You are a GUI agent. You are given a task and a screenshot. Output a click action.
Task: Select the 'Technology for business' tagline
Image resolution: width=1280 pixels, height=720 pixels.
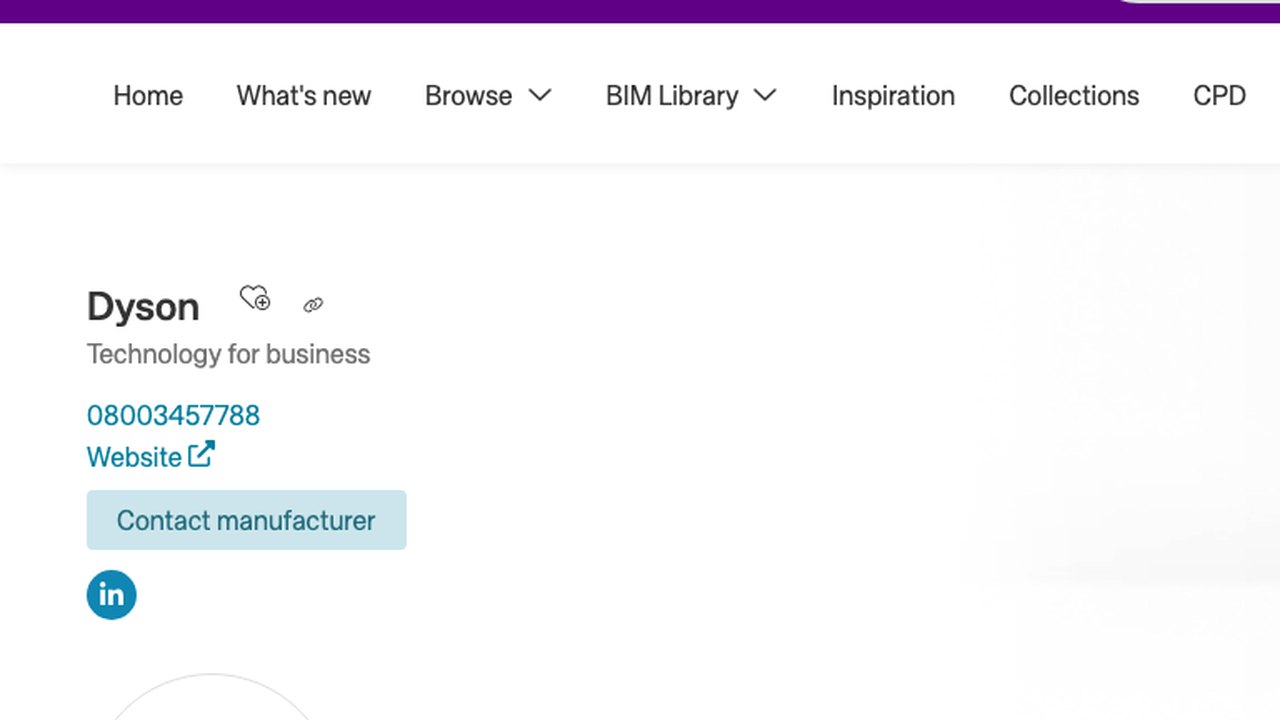coord(228,354)
